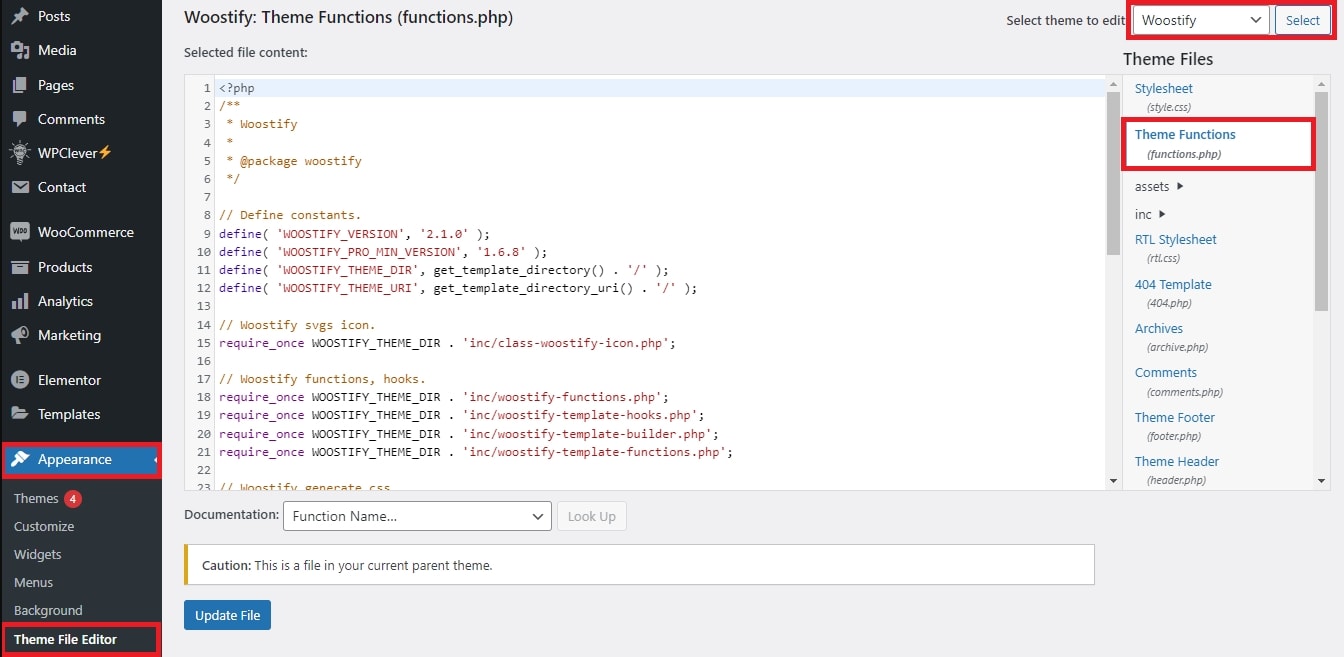Open Customize under Appearance
Screen dimensions: 1344x657
click(x=44, y=526)
